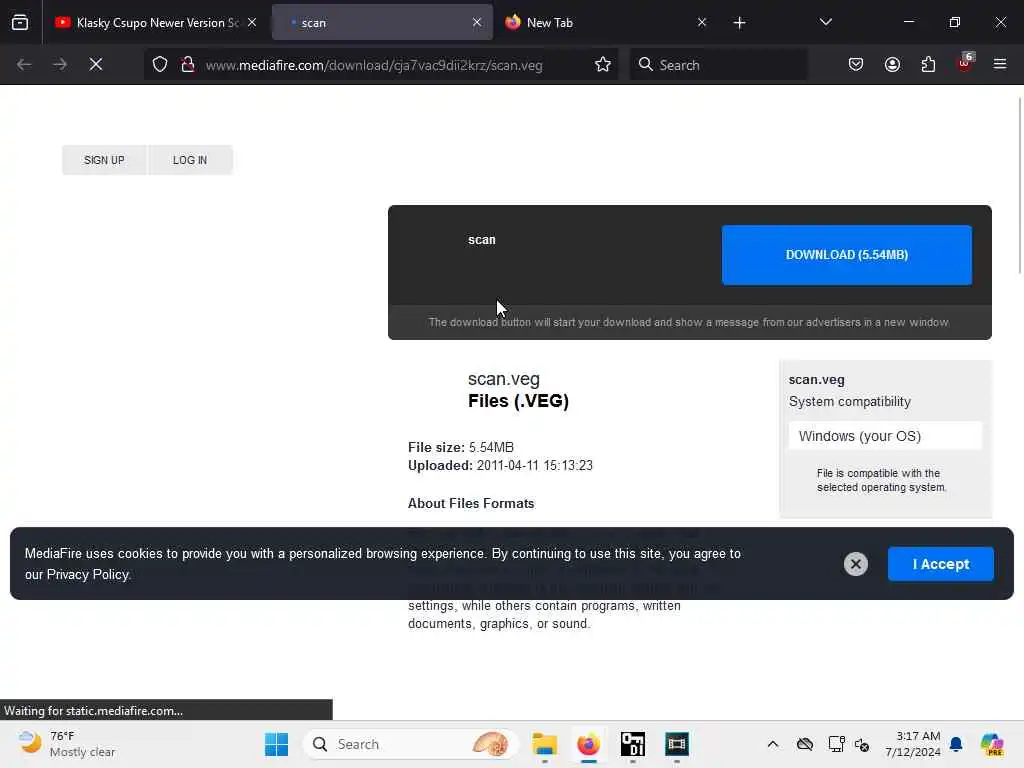This screenshot has height=768, width=1024.
Task: Close the scan tab
Action: click(x=477, y=22)
